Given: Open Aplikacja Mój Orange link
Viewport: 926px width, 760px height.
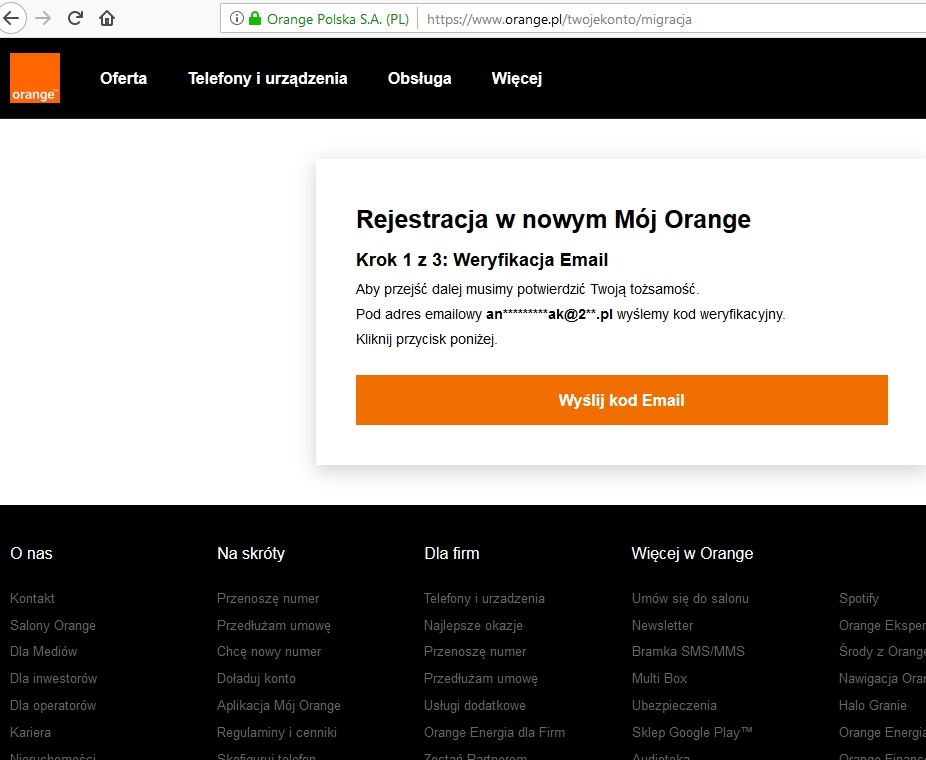Looking at the screenshot, I should 278,705.
